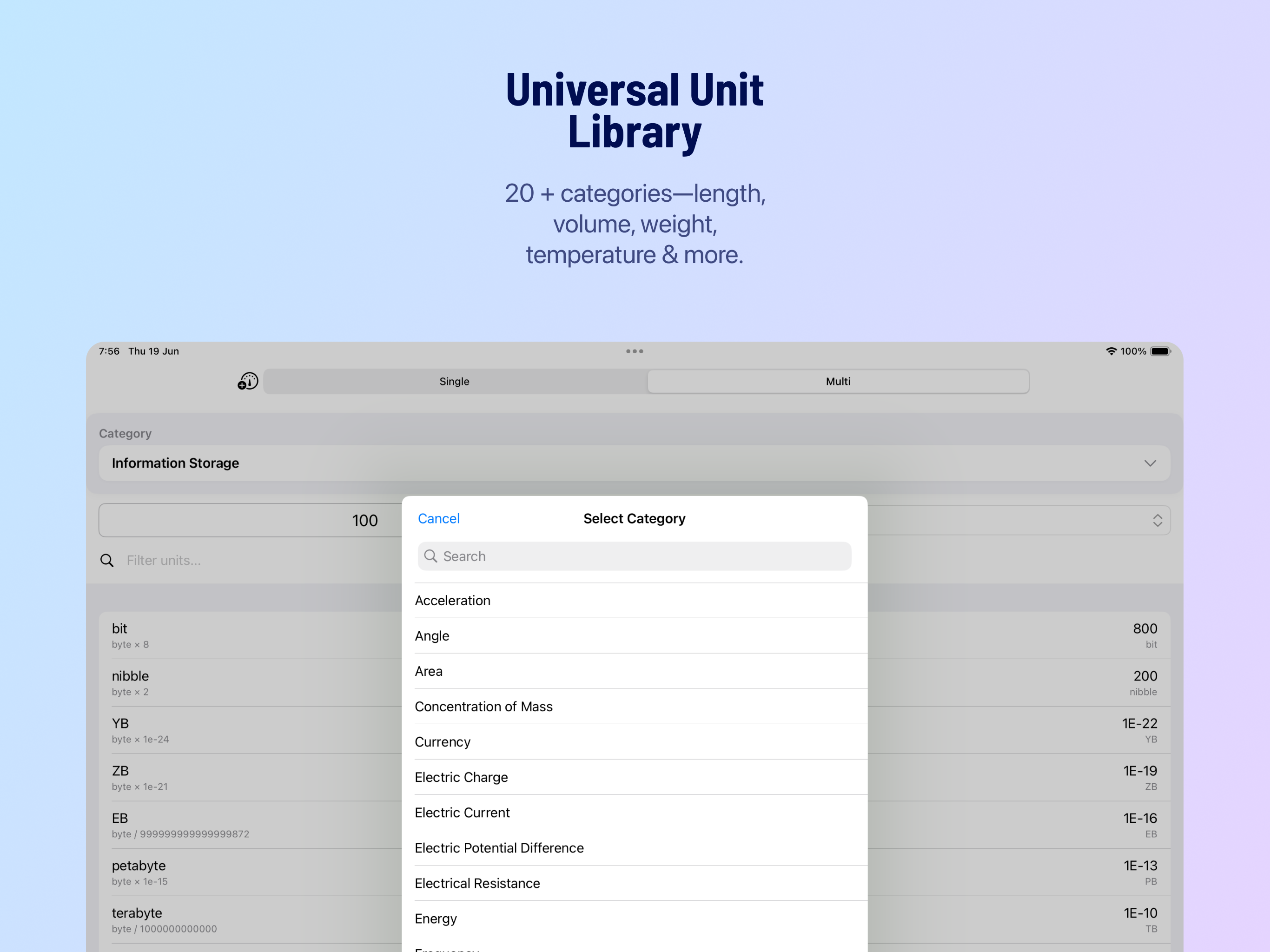Screen dimensions: 1270x952
Task: Tap the magnifier icon beside Filter units
Action: (107, 561)
